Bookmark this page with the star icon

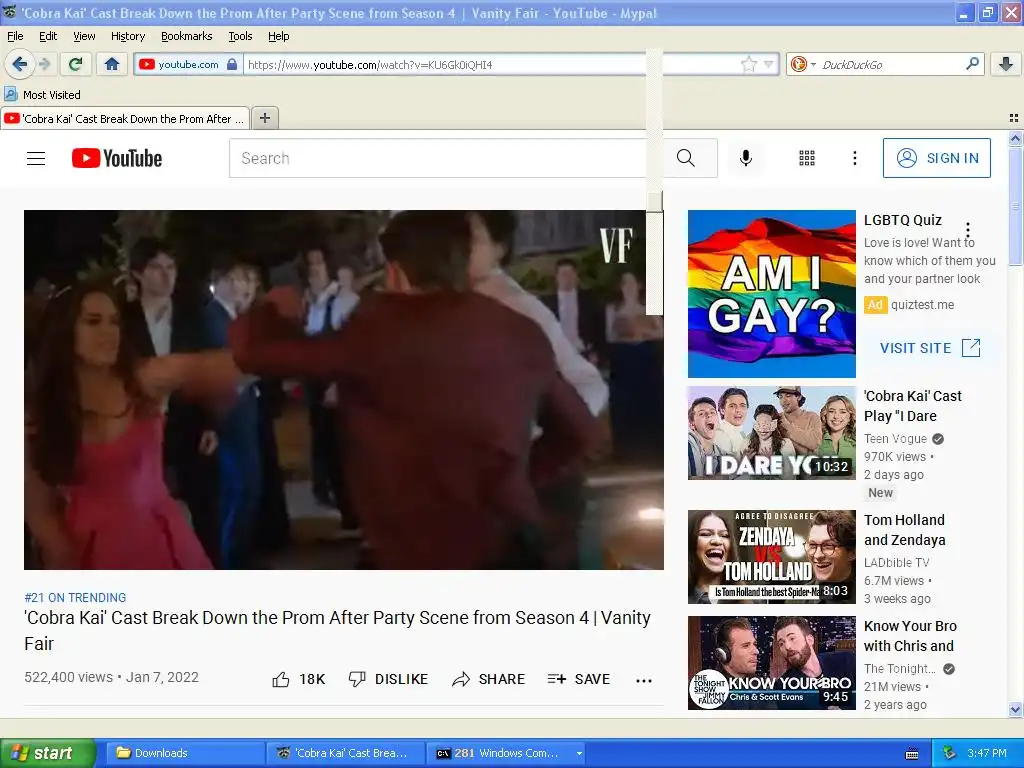(748, 64)
